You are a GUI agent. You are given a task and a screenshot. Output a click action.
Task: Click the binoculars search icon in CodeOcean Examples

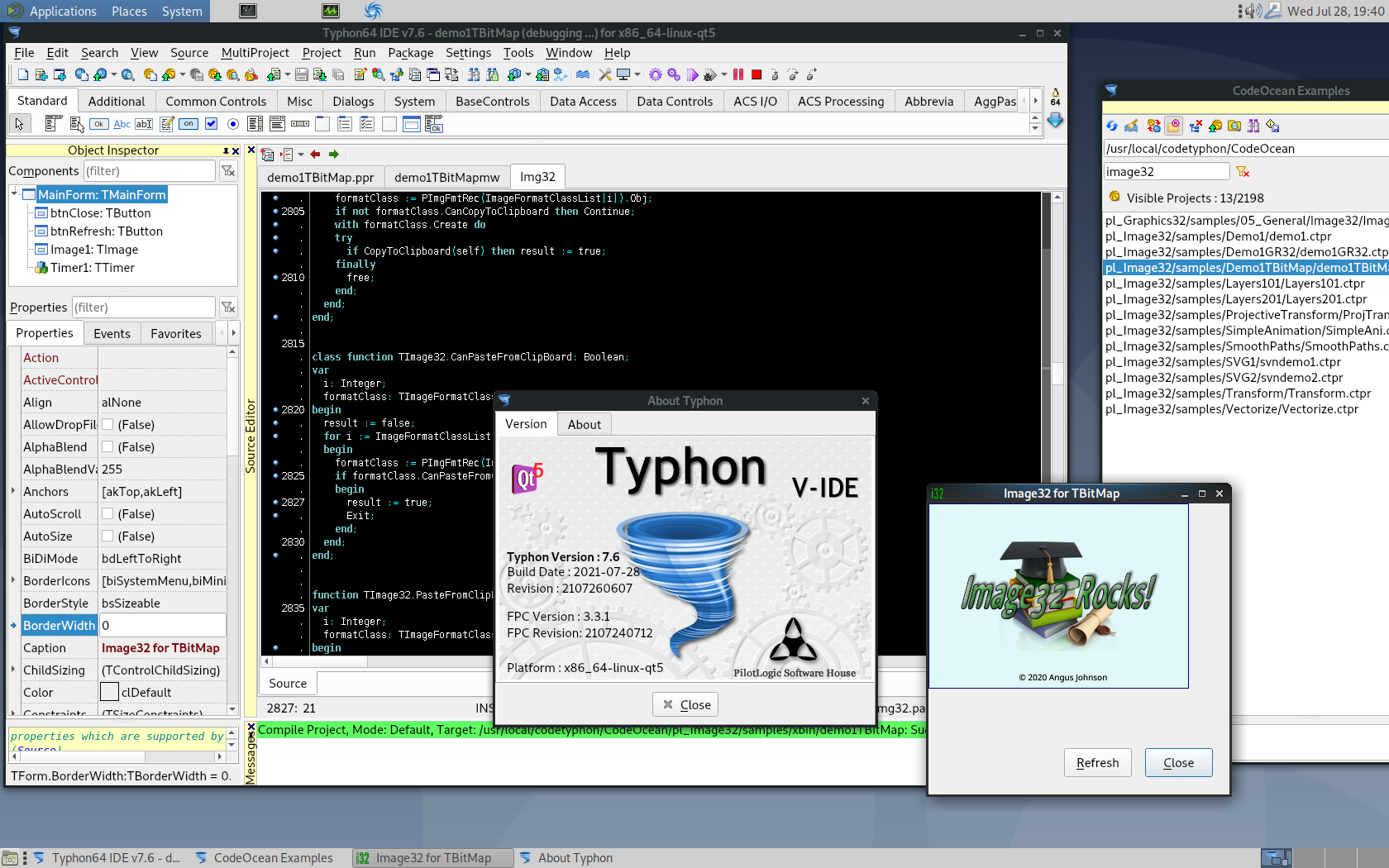1253,126
